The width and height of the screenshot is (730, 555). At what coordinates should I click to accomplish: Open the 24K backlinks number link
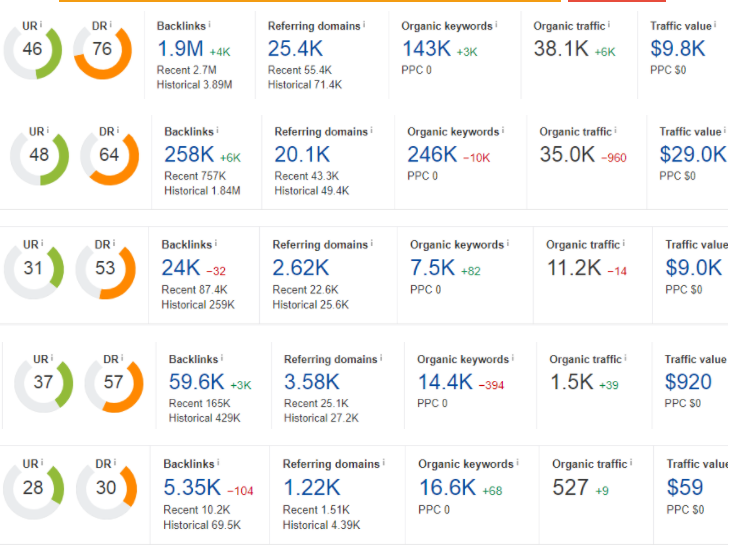[180, 267]
